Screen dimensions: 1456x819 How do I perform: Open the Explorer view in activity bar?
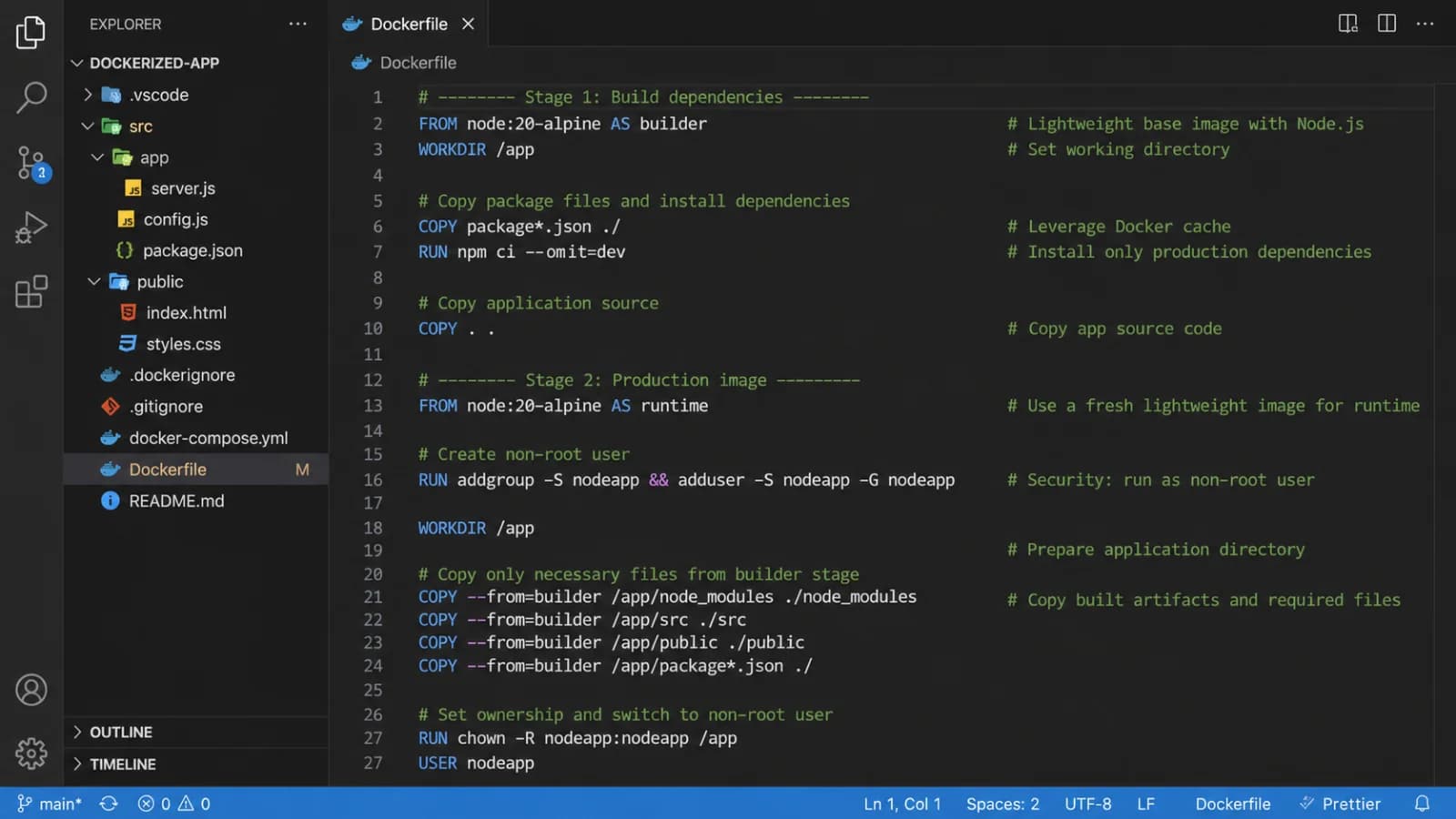point(31,33)
